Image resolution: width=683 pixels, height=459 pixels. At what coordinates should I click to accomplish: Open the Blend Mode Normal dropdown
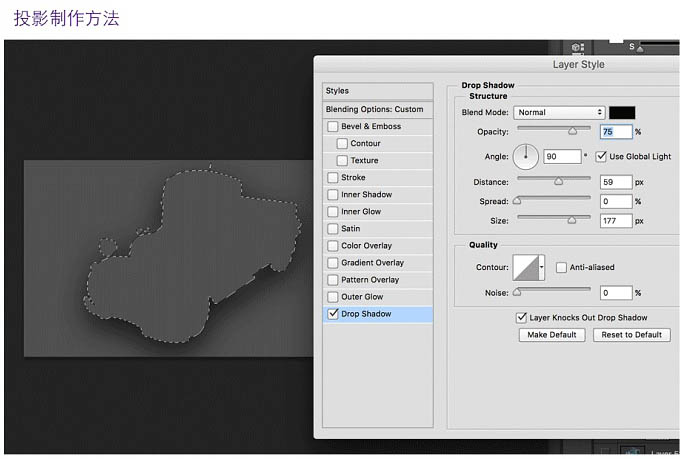pos(559,112)
